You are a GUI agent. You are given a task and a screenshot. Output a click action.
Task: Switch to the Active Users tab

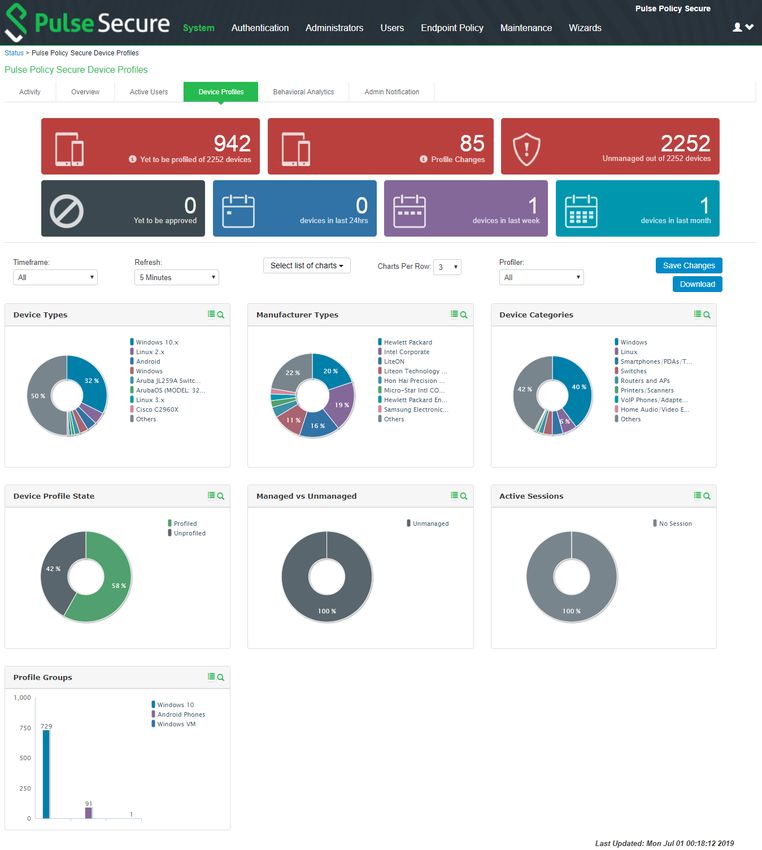click(x=148, y=92)
